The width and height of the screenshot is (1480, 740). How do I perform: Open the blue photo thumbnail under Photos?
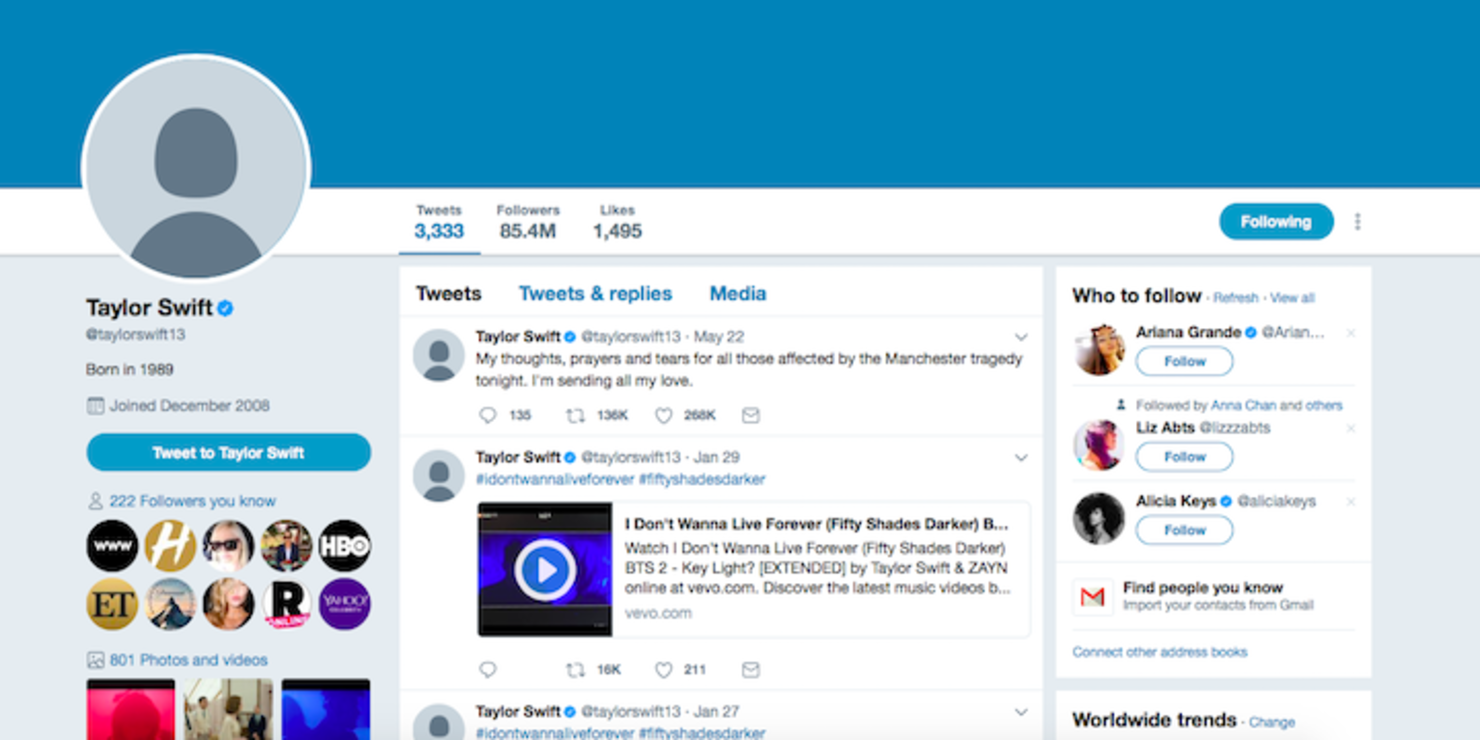tap(326, 710)
